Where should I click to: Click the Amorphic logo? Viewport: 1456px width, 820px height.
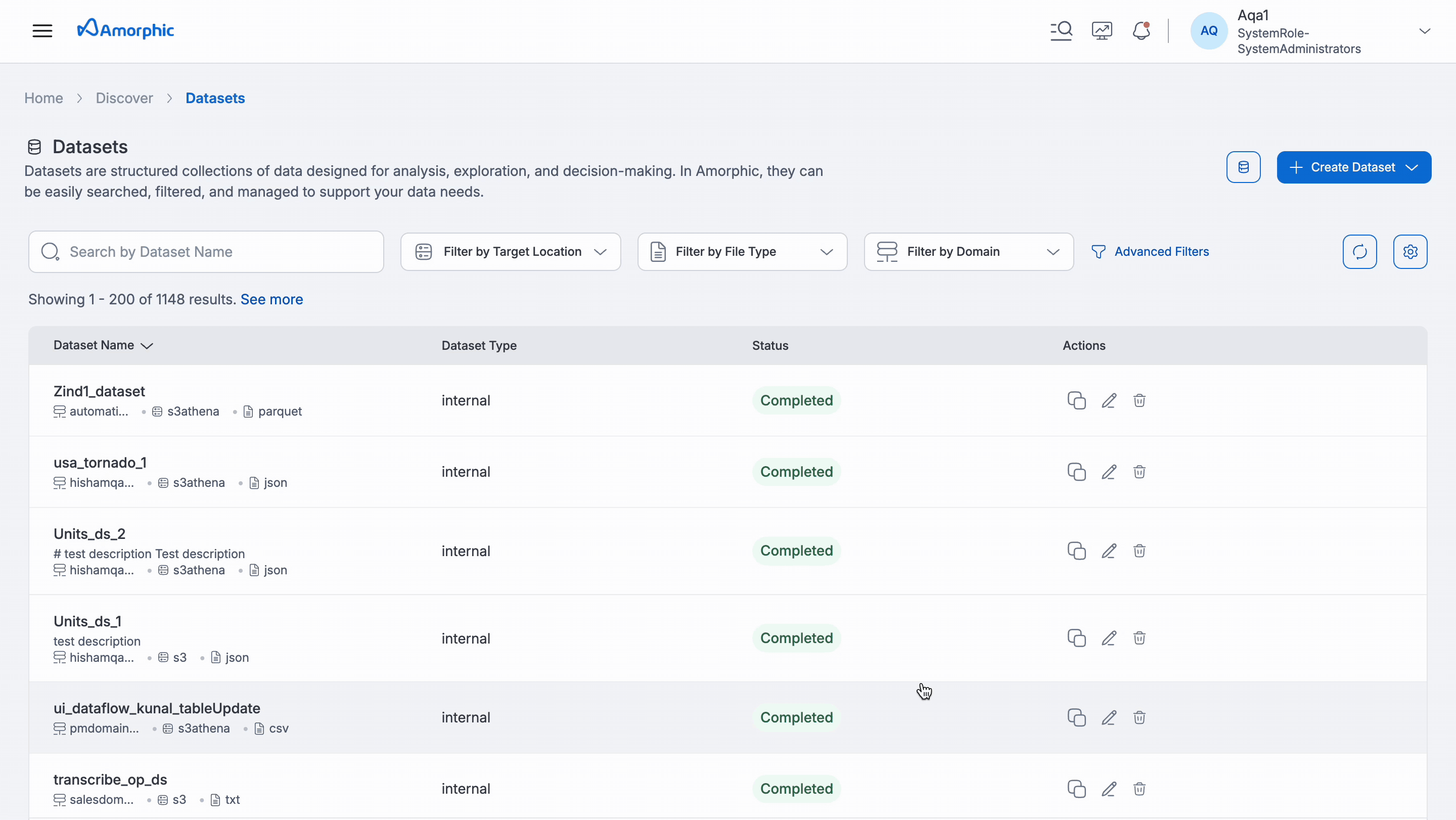125,29
